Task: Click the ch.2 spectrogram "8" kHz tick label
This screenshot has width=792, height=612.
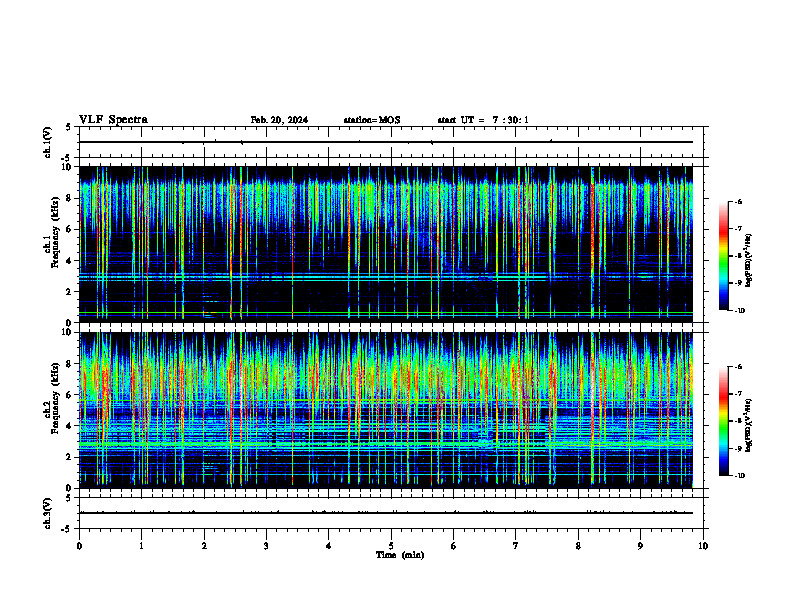Action: click(69, 364)
